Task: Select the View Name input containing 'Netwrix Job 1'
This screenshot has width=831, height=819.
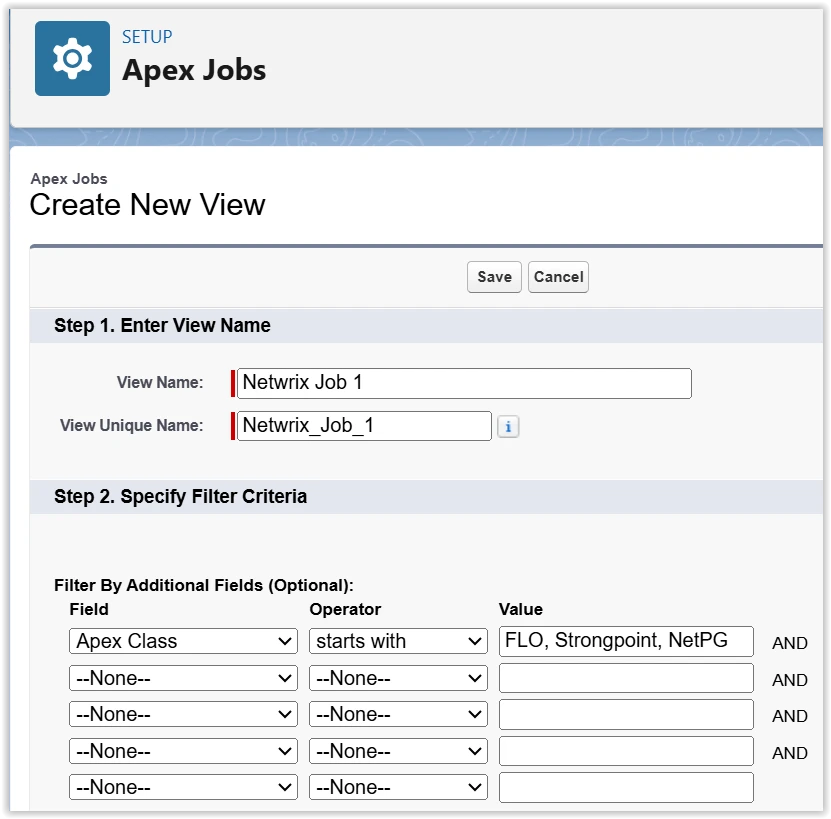Action: pos(462,383)
